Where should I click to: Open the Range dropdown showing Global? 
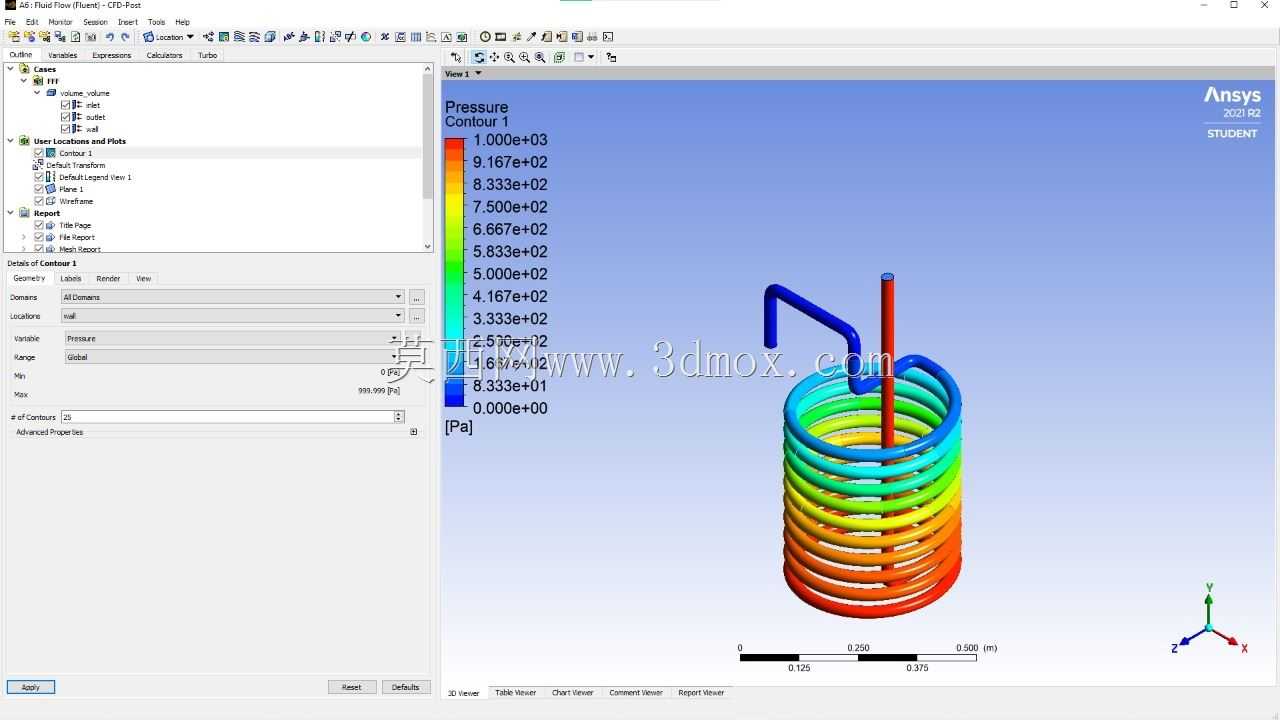click(x=232, y=357)
